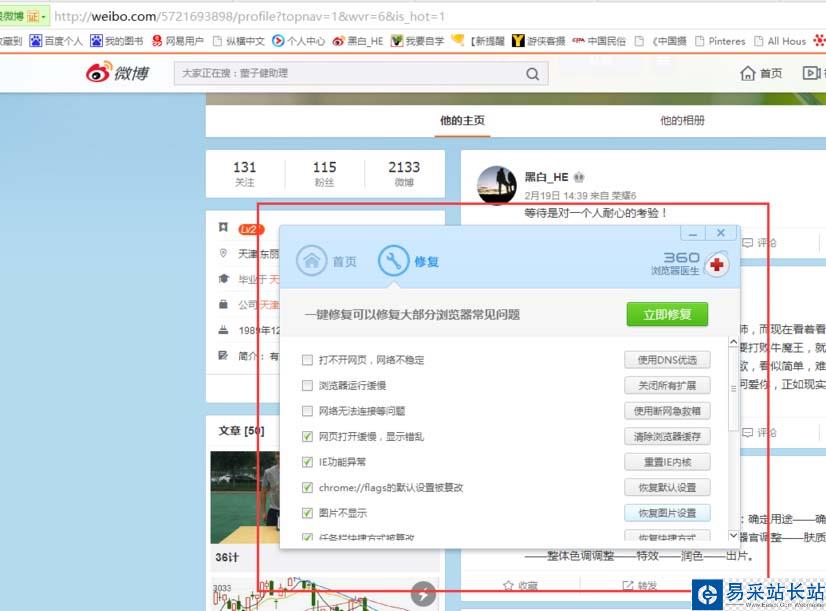The image size is (826, 611).
Task: Click the repair list scrollbar thumb
Action: pos(733,389)
